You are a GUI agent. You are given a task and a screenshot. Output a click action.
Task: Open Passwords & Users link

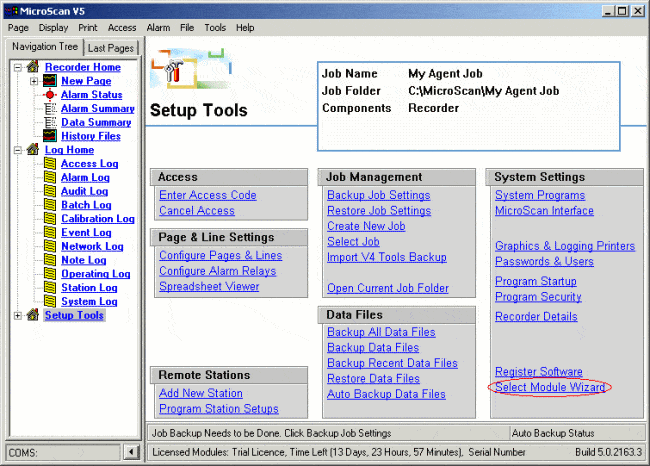[x=544, y=262]
